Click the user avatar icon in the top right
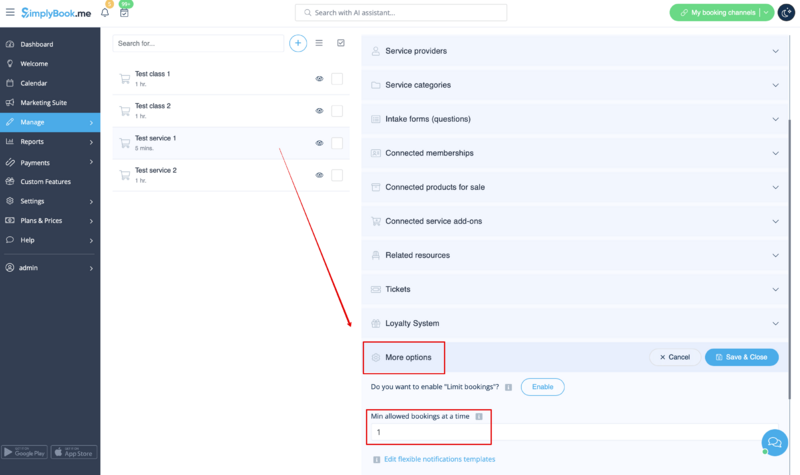800x475 pixels. tap(786, 13)
